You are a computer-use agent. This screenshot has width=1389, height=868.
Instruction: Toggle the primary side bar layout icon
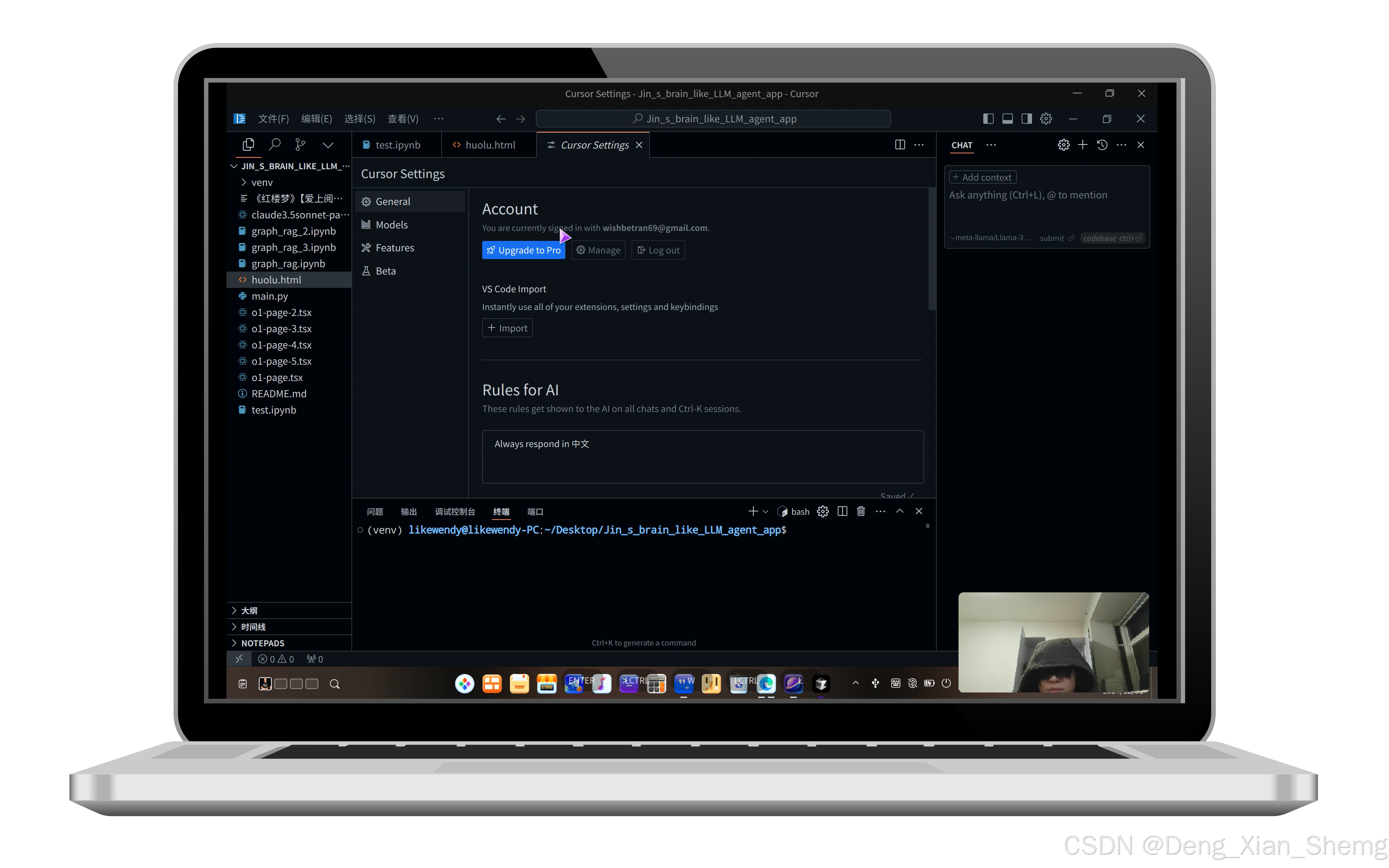tap(988, 118)
